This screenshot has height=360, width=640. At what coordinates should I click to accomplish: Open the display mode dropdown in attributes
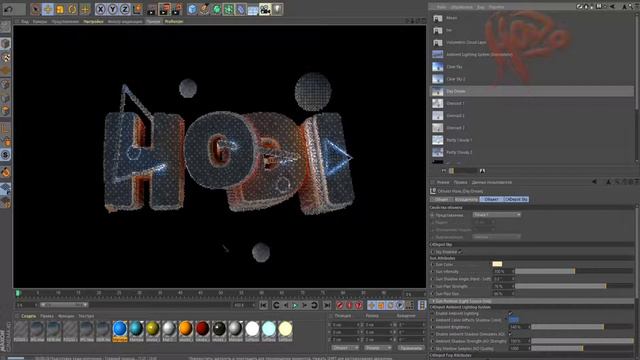497,215
